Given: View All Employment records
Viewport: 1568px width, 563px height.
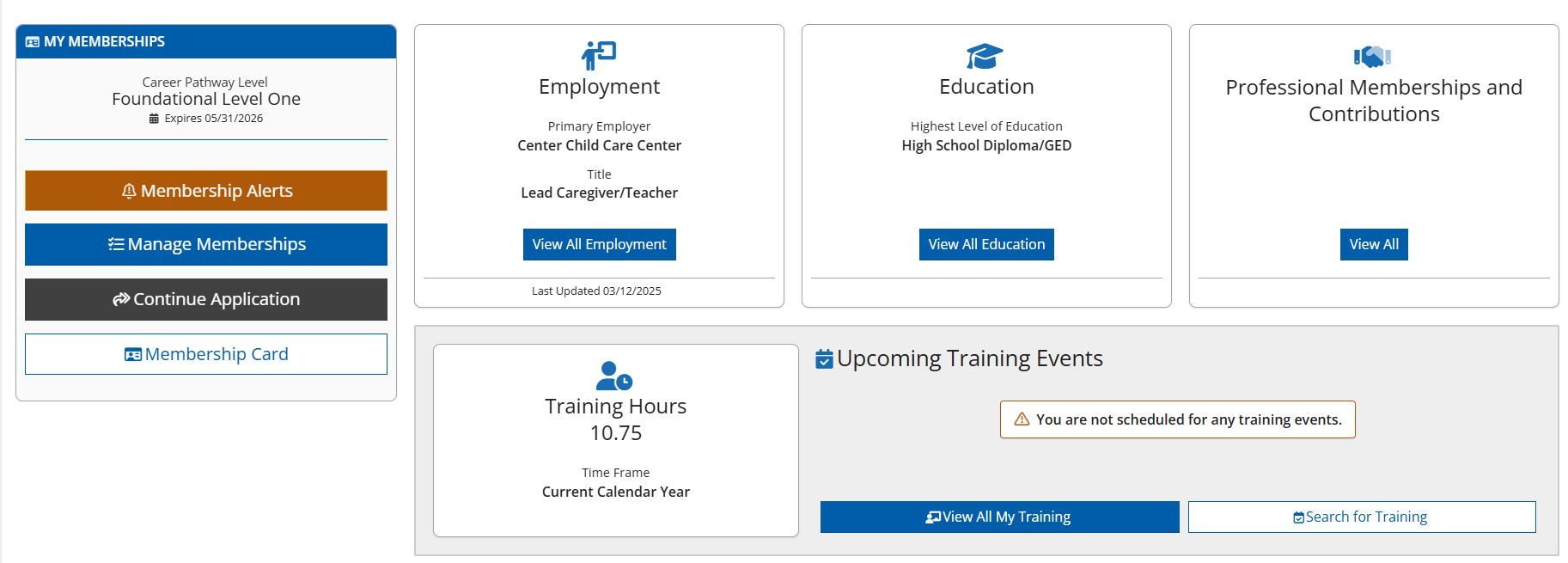Looking at the screenshot, I should pos(600,244).
